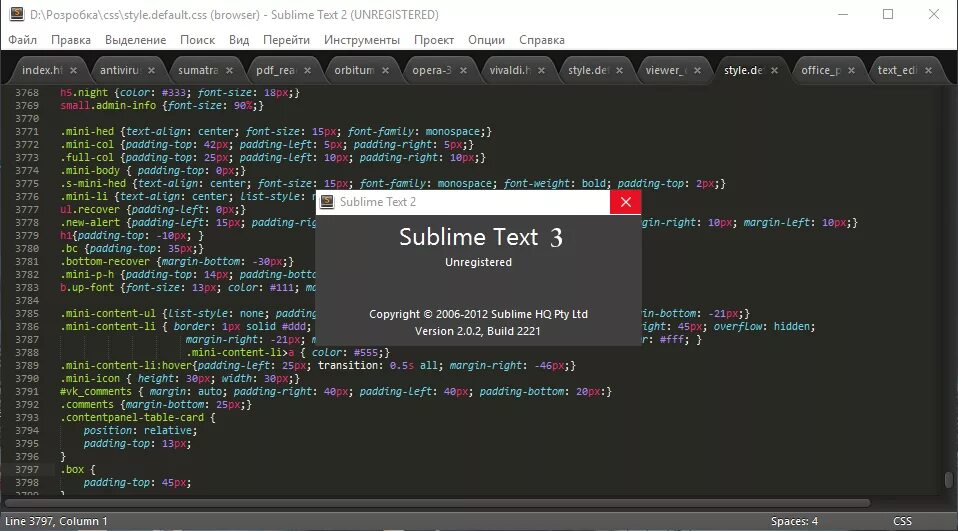The width and height of the screenshot is (958, 531).
Task: Click the vertical scrollbar thumb
Action: click(949, 480)
